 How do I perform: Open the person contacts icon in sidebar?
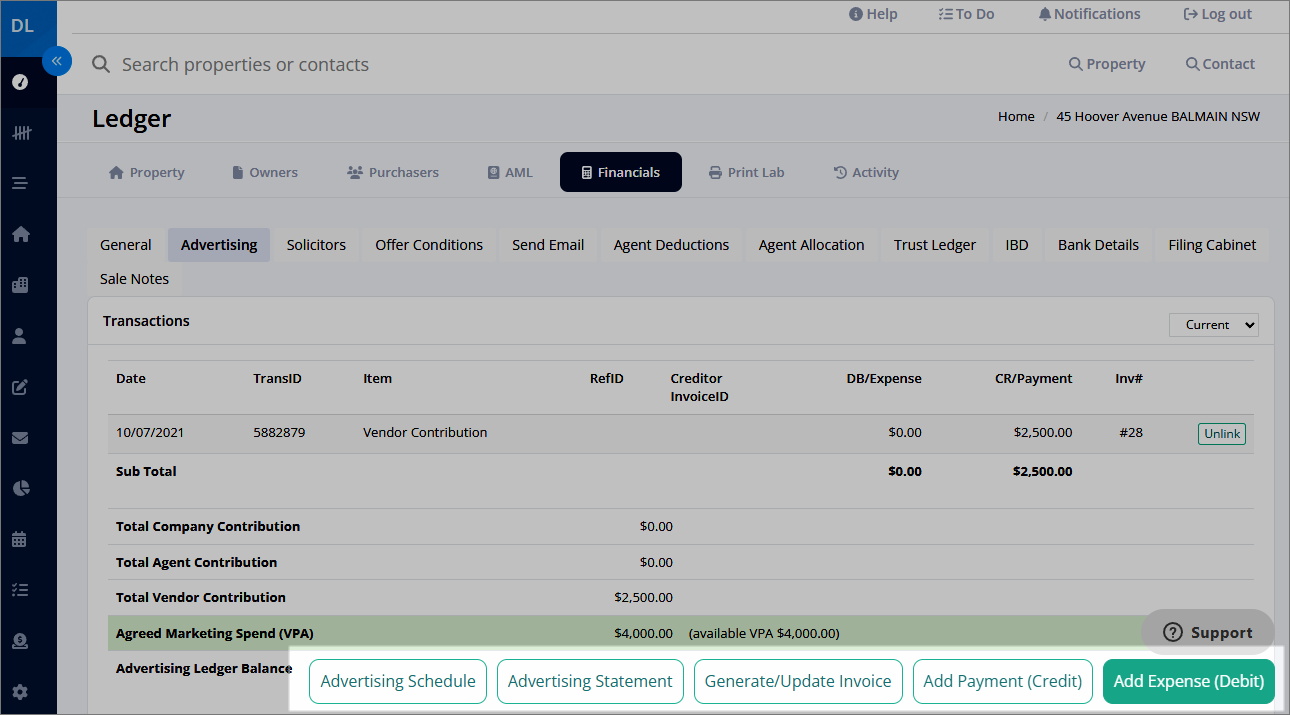[x=20, y=336]
